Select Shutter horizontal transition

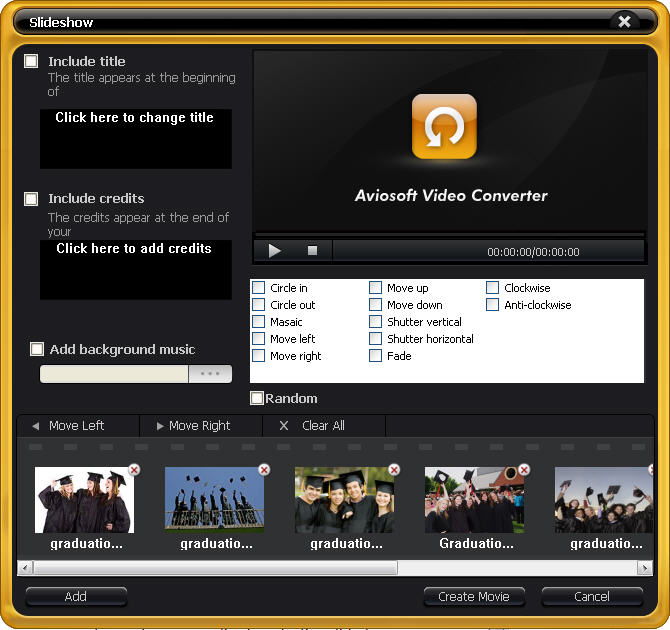tap(376, 339)
